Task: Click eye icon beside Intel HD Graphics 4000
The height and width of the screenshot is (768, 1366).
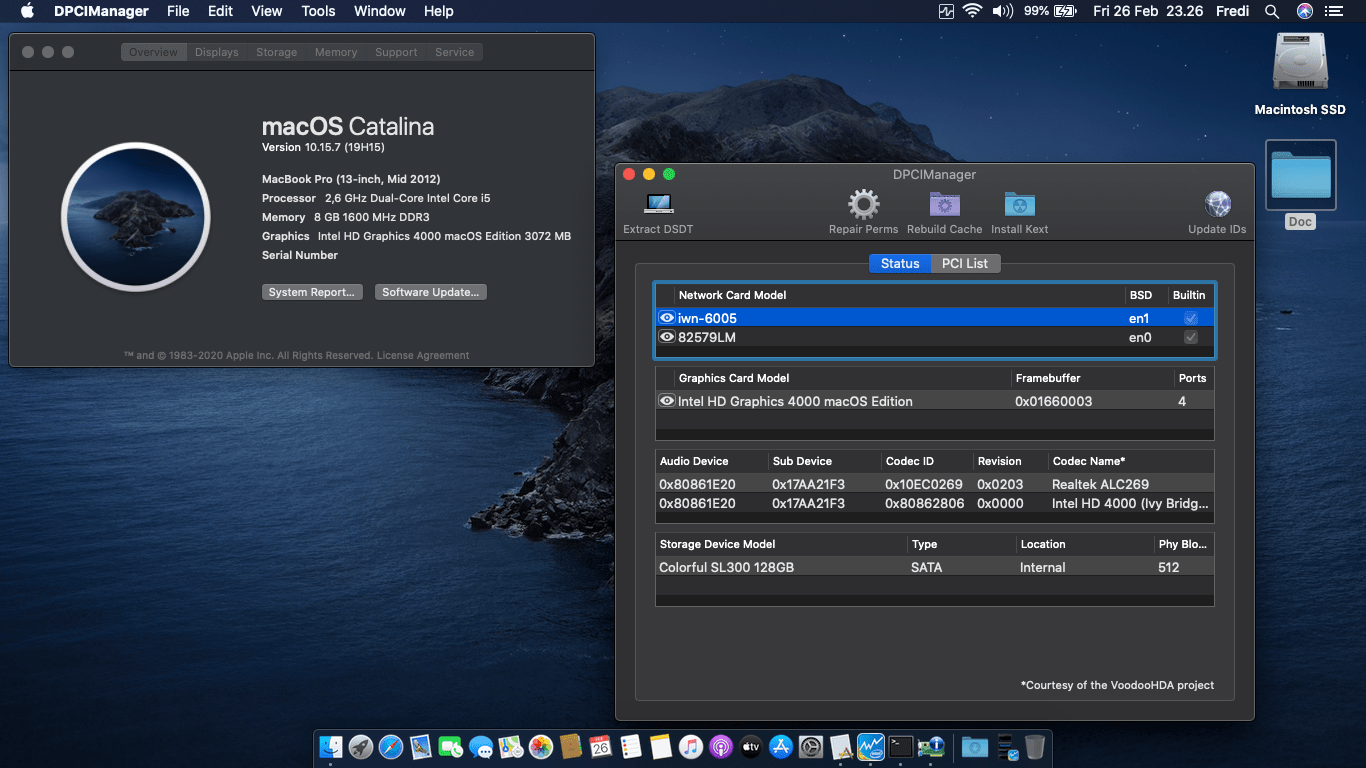Action: tap(667, 400)
